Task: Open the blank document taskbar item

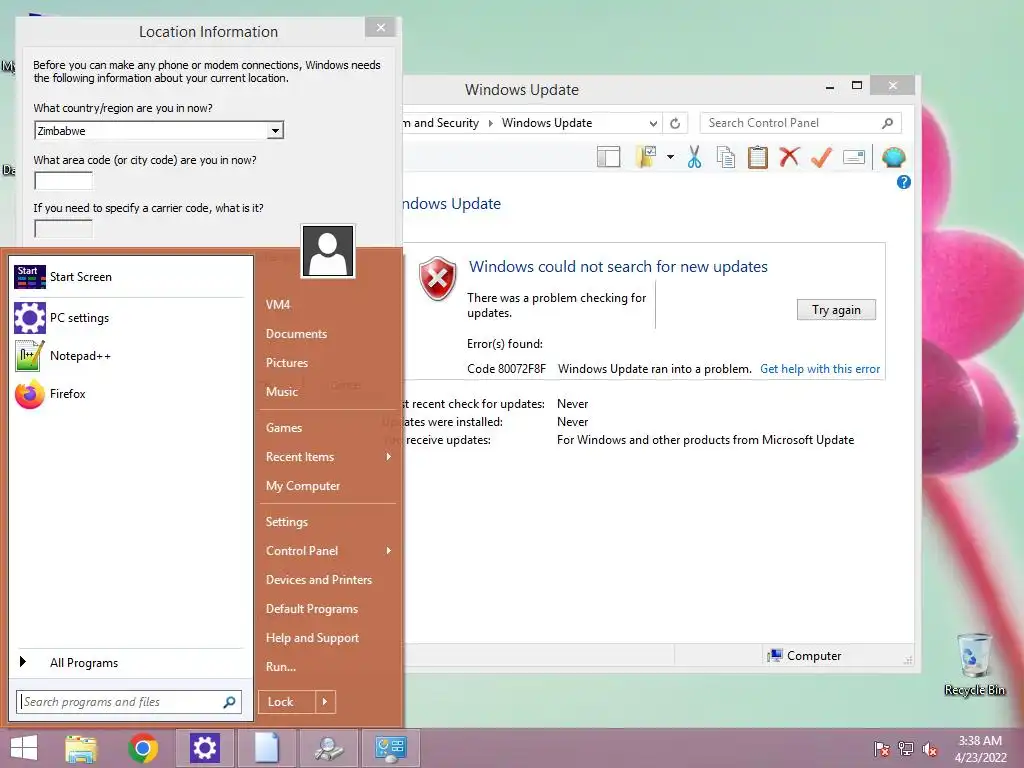Action: pos(266,748)
